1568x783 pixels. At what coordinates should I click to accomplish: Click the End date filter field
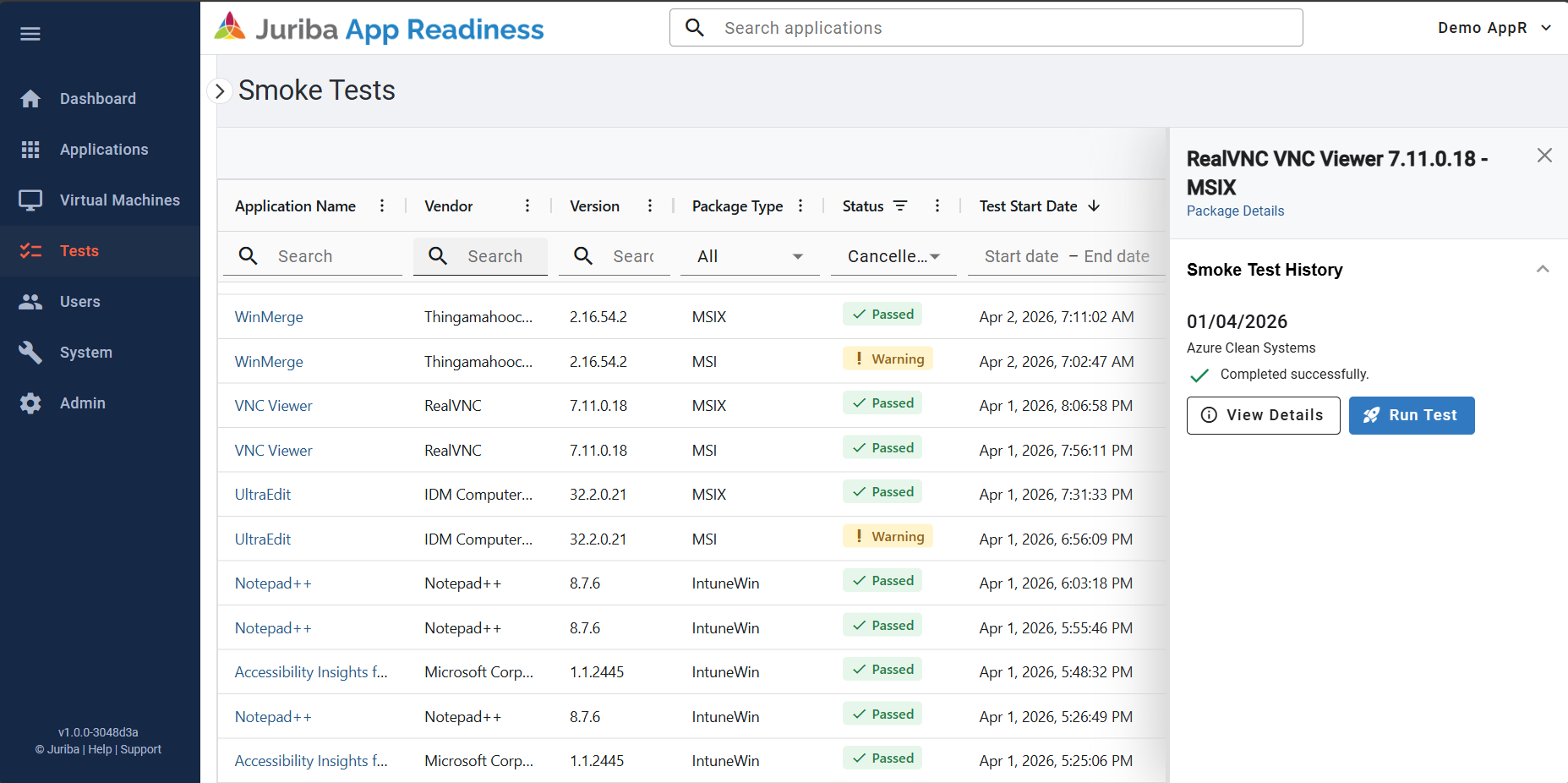(1117, 256)
